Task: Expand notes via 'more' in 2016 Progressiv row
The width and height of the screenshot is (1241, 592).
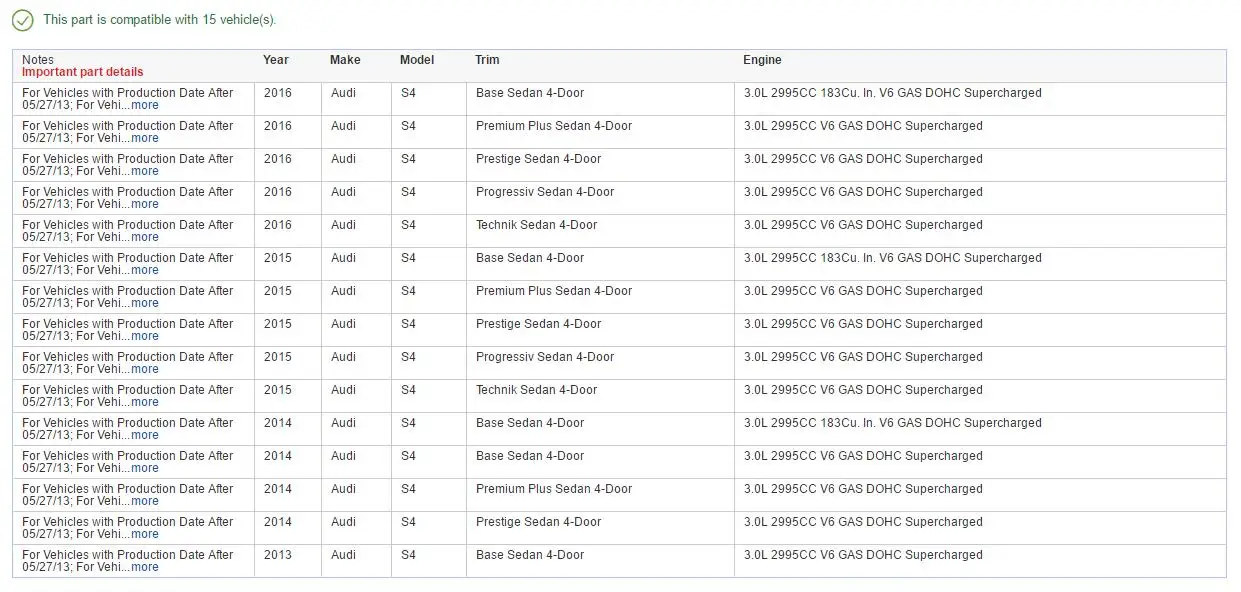Action: 145,204
